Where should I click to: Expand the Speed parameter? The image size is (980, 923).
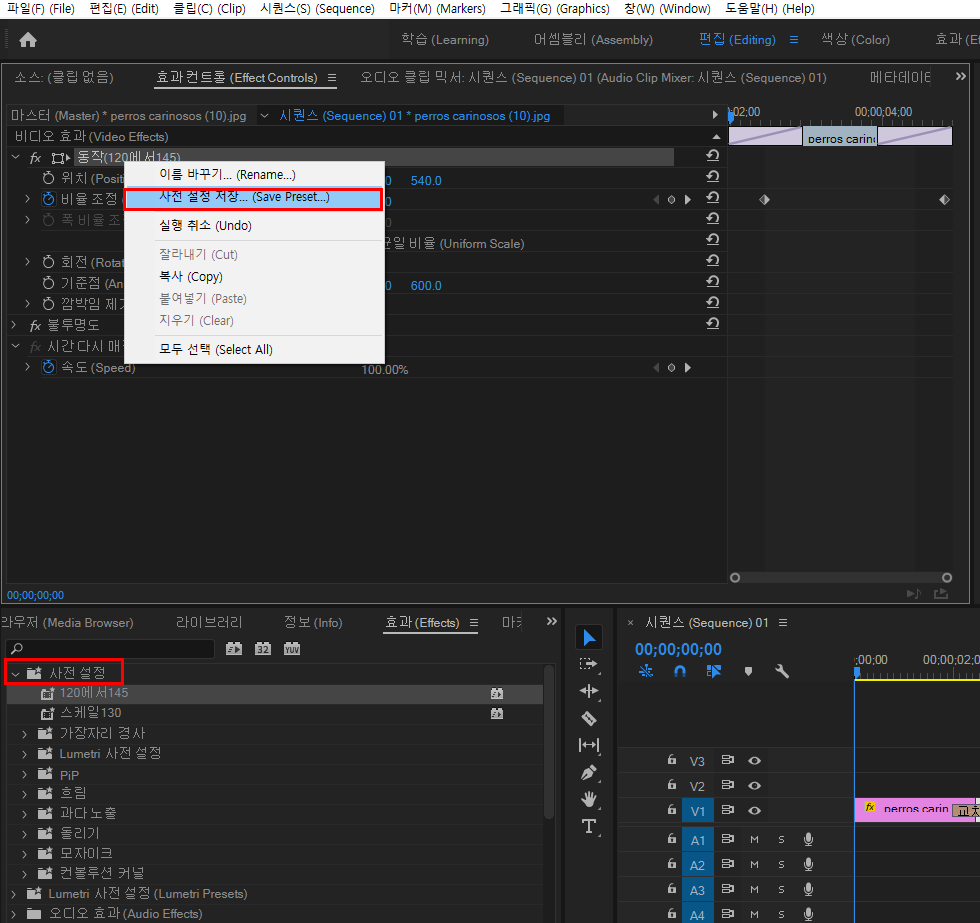click(x=28, y=367)
